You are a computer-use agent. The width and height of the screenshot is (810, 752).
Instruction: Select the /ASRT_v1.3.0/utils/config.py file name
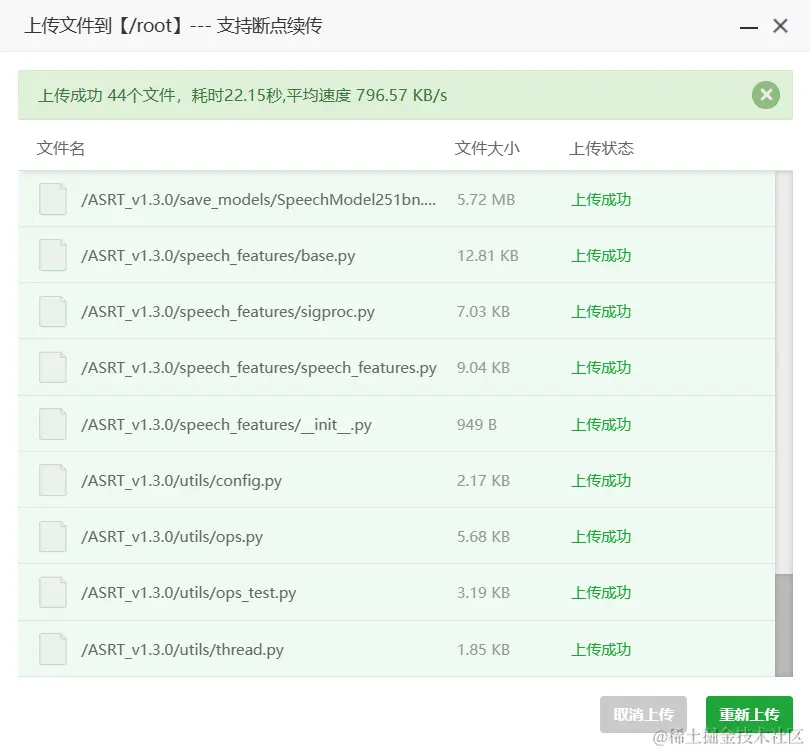point(181,481)
